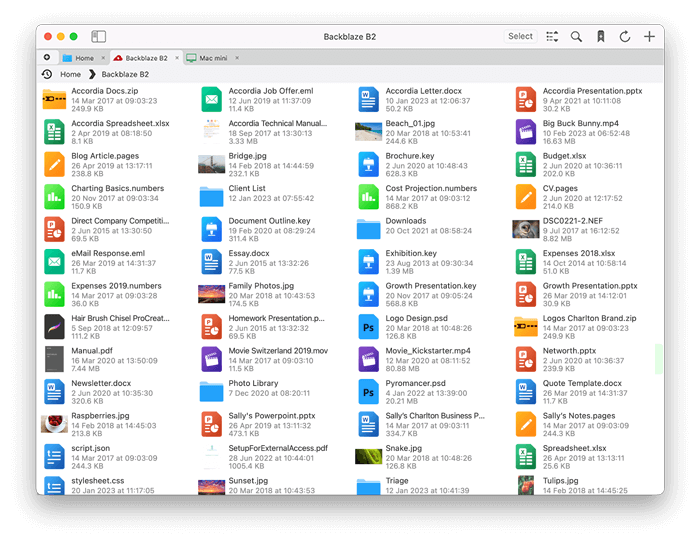Image resolution: width=700 pixels, height=542 pixels.
Task: Select the Accordia Docs.zip archive icon
Action: (54, 99)
